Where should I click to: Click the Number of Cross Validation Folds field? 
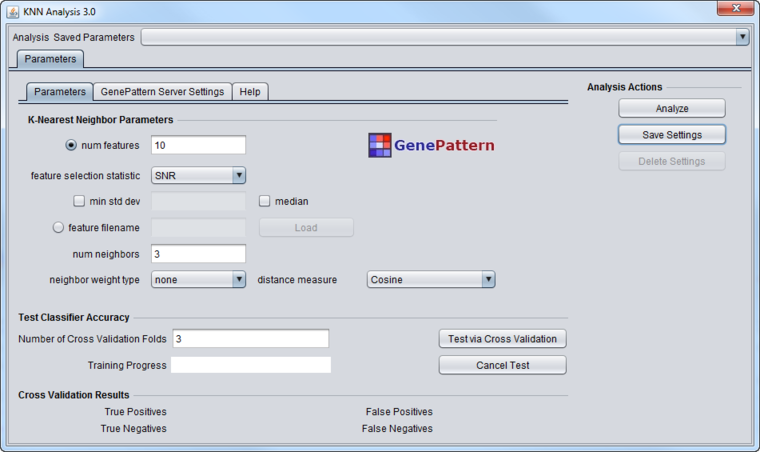tap(250, 339)
